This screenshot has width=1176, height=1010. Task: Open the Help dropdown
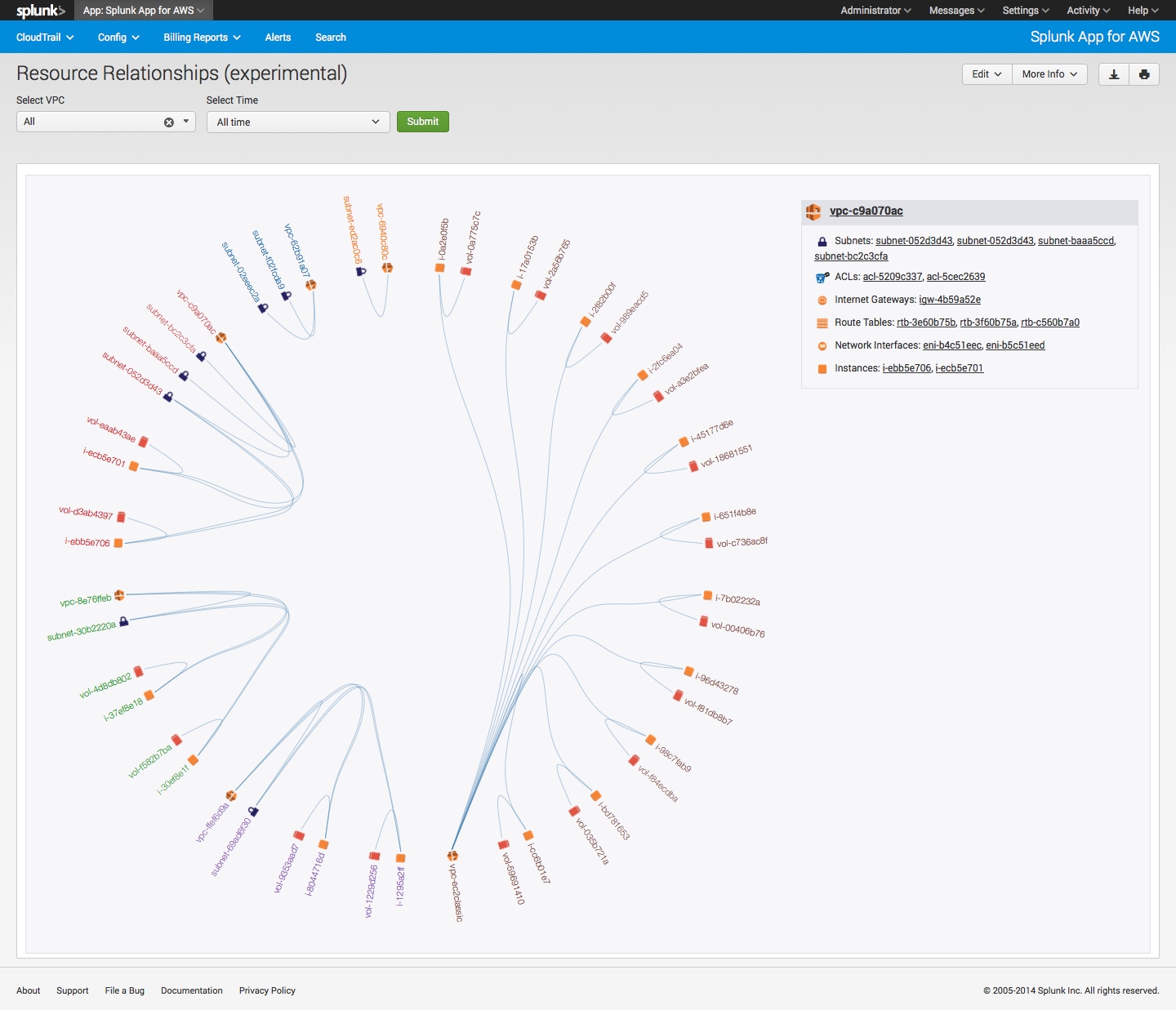pyautogui.click(x=1143, y=11)
